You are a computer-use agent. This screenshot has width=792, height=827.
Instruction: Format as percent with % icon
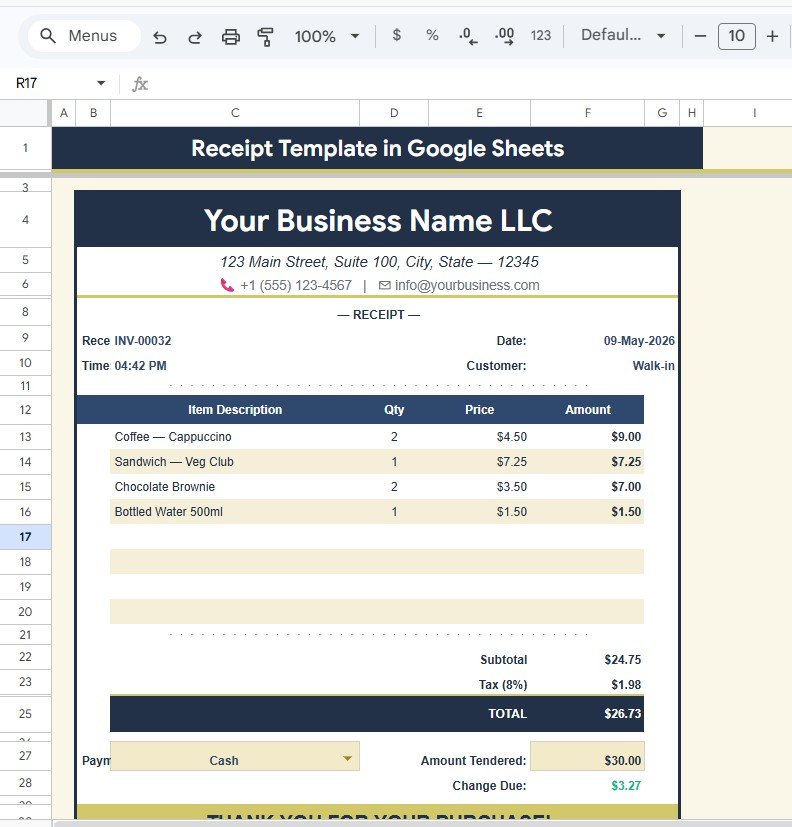point(432,35)
